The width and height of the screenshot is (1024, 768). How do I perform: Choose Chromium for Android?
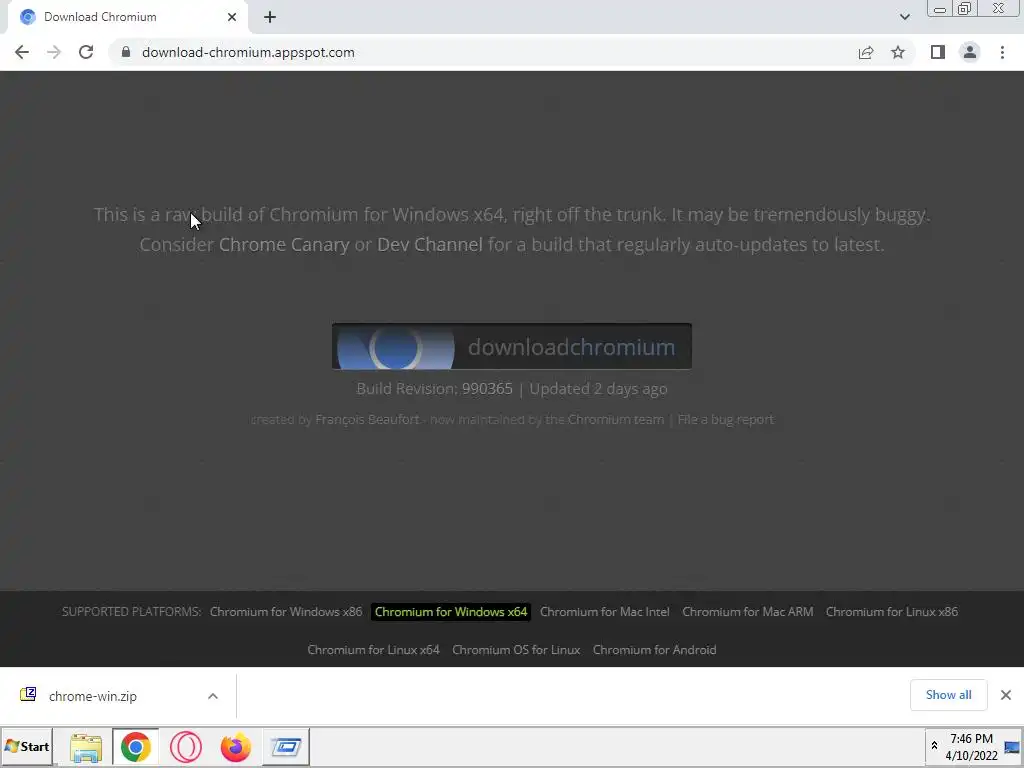tap(654, 650)
